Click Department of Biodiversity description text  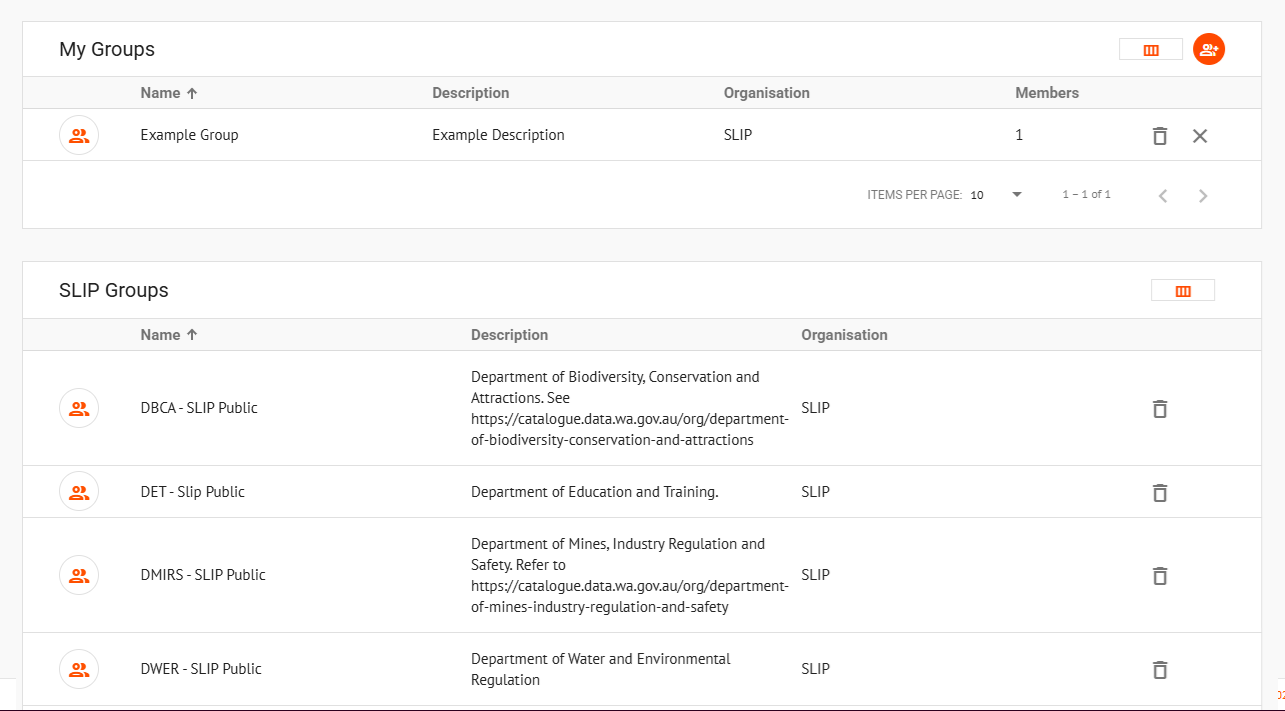click(630, 408)
